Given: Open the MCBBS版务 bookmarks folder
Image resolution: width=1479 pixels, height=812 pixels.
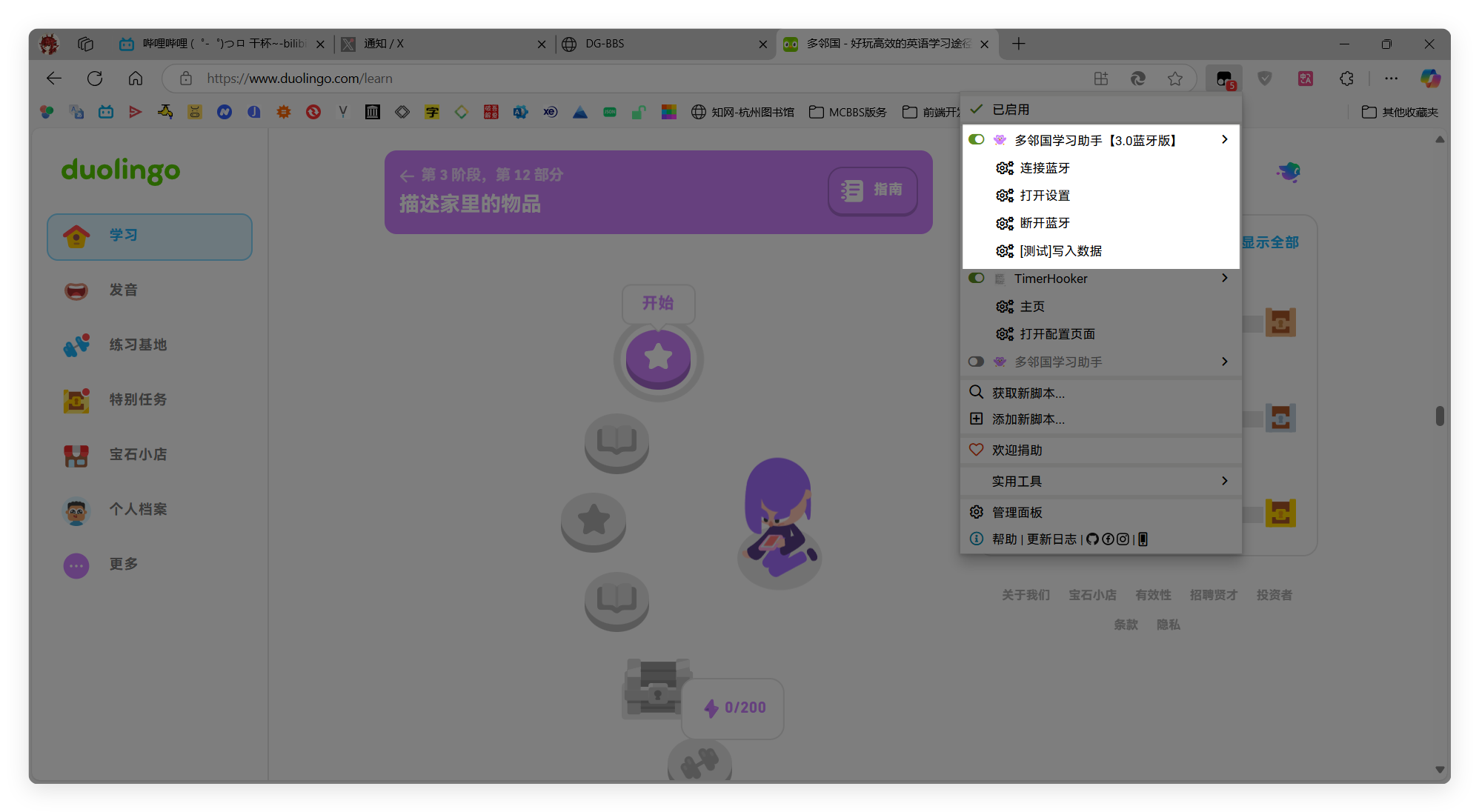Looking at the screenshot, I should [848, 112].
